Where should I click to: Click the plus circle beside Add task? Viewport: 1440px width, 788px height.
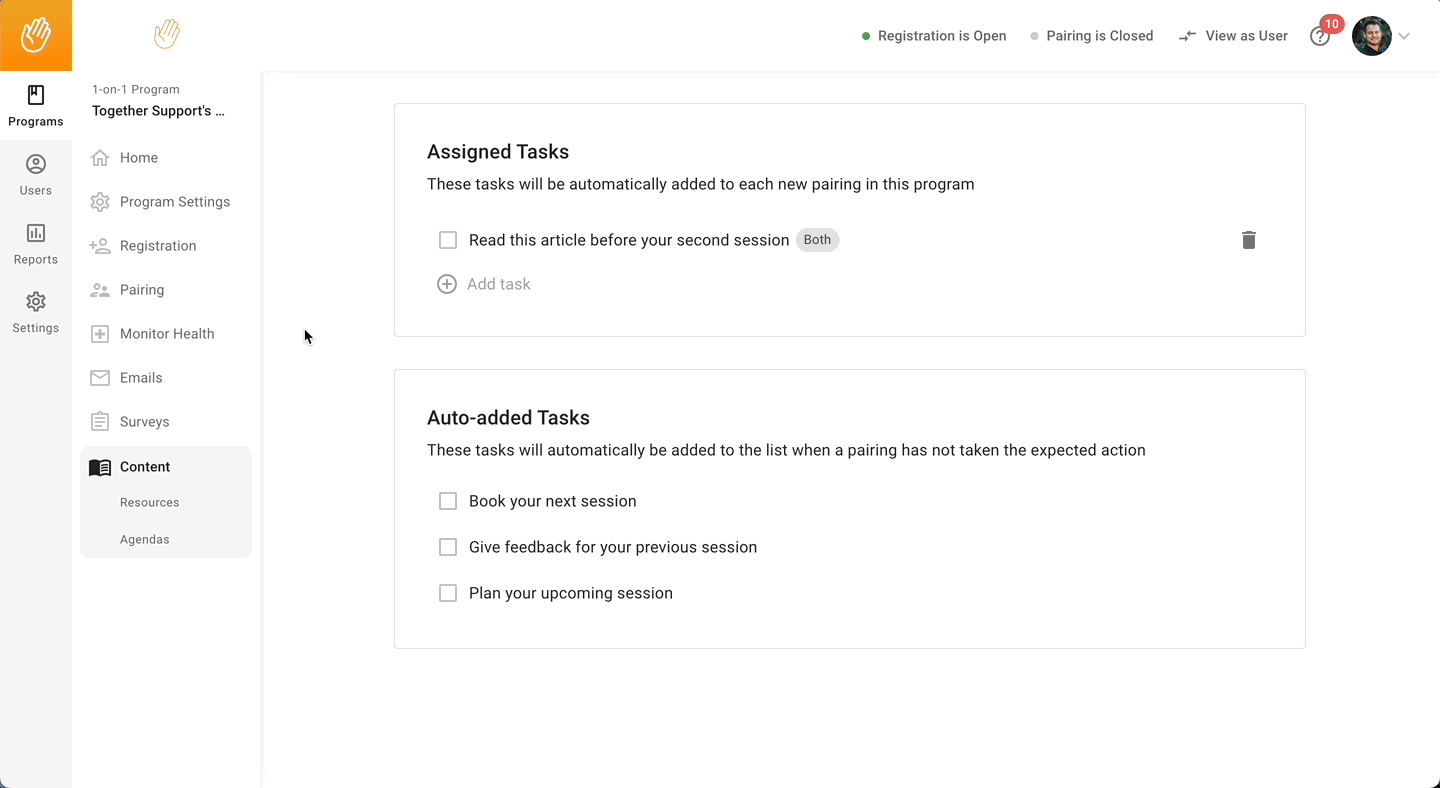447,284
